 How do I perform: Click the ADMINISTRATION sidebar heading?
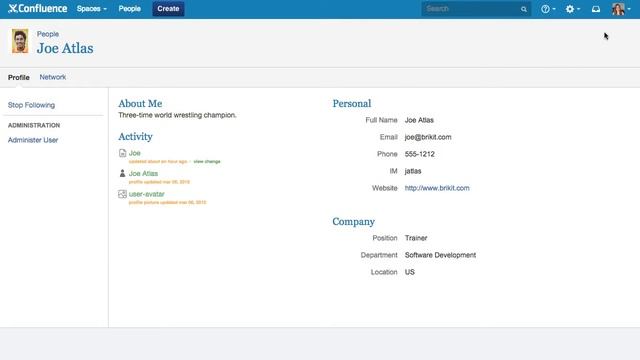tap(34, 125)
